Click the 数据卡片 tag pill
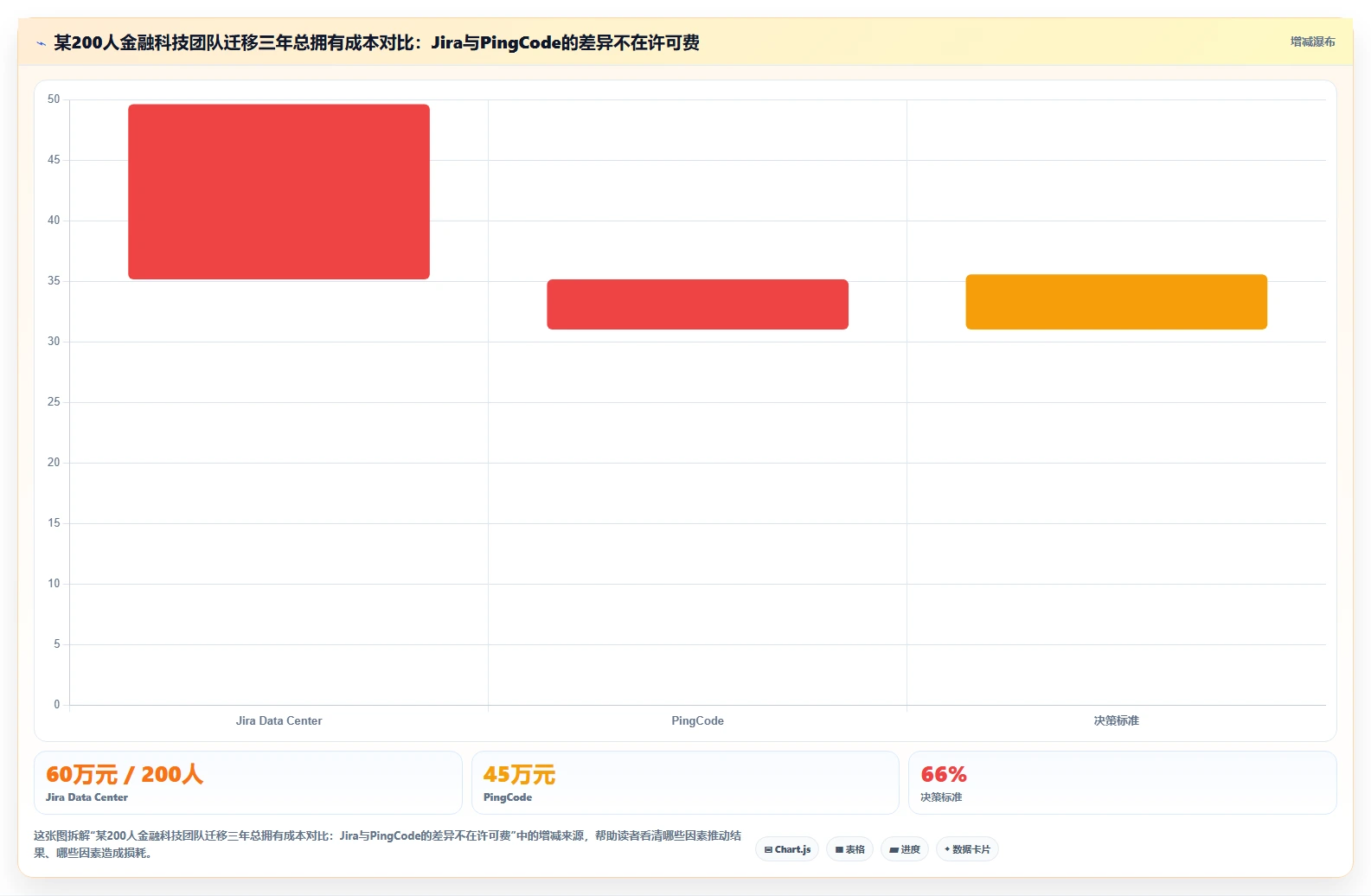This screenshot has width=1371, height=896. click(967, 849)
